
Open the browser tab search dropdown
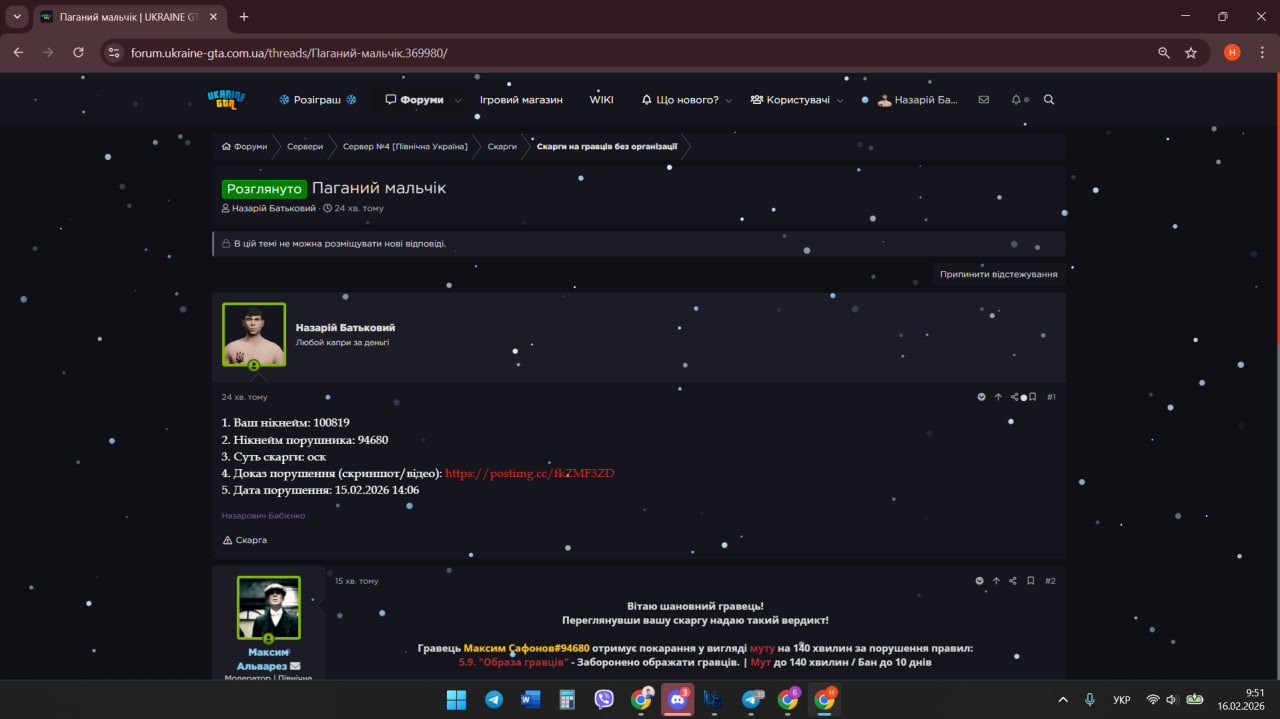coord(17,17)
